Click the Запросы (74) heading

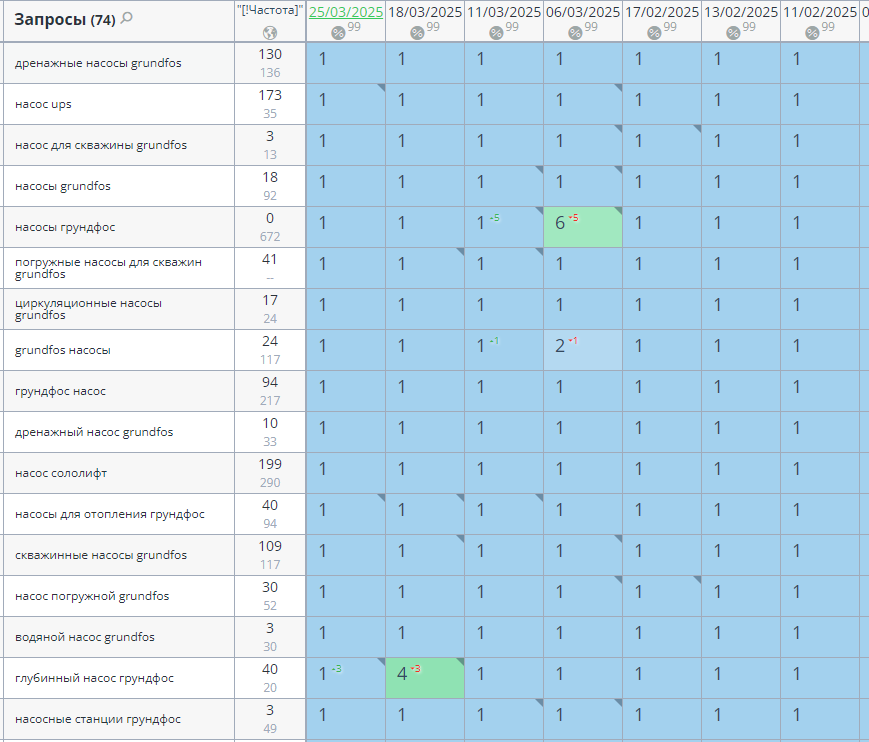(x=65, y=19)
